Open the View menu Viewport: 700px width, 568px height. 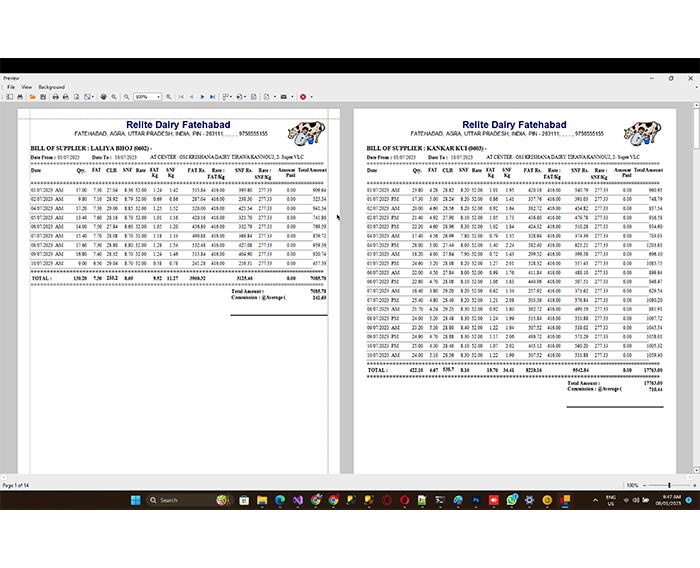[x=27, y=87]
